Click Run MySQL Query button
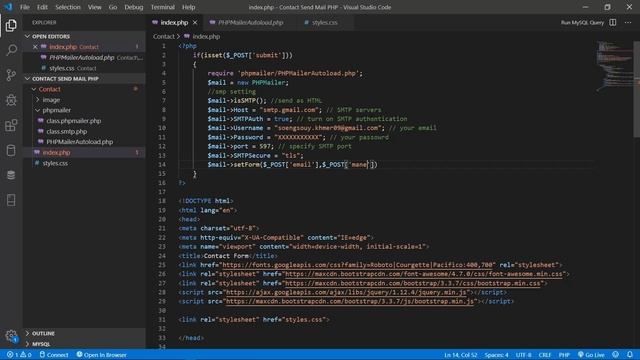The image size is (640, 360). click(x=582, y=22)
